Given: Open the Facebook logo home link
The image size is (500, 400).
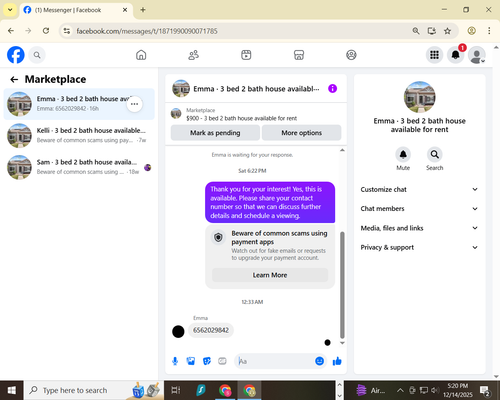Looking at the screenshot, I should (16, 55).
